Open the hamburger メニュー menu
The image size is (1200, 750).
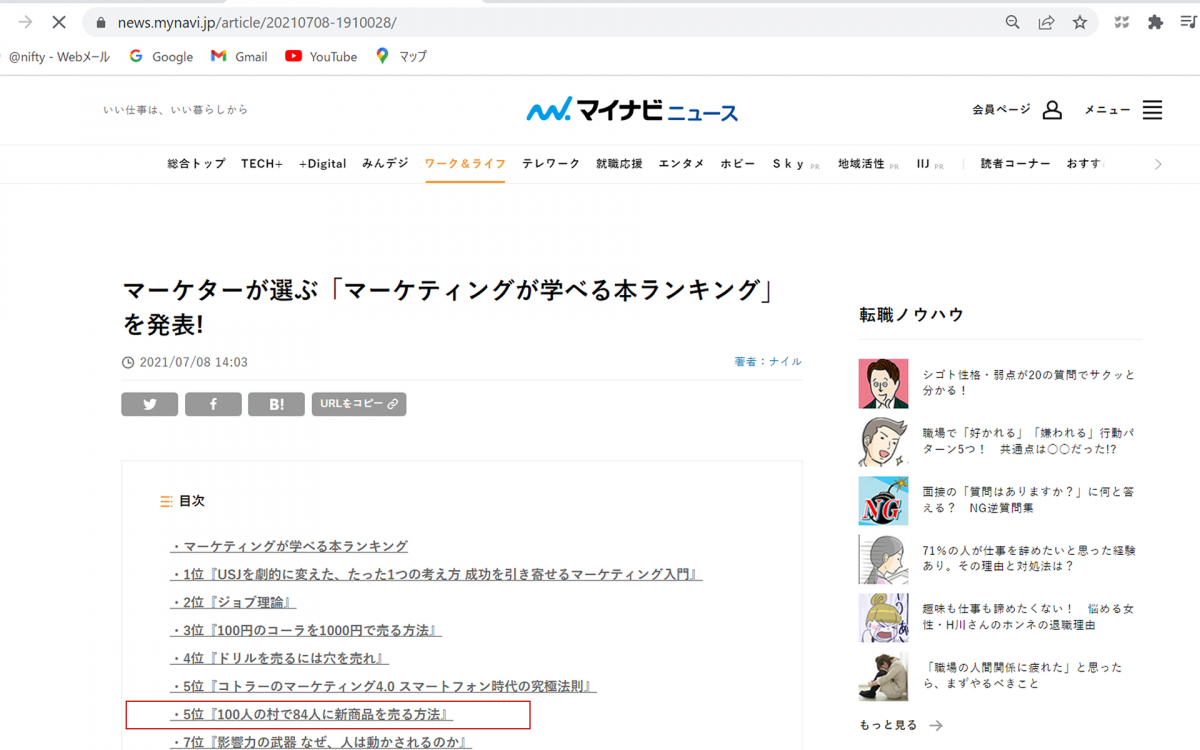click(1152, 110)
